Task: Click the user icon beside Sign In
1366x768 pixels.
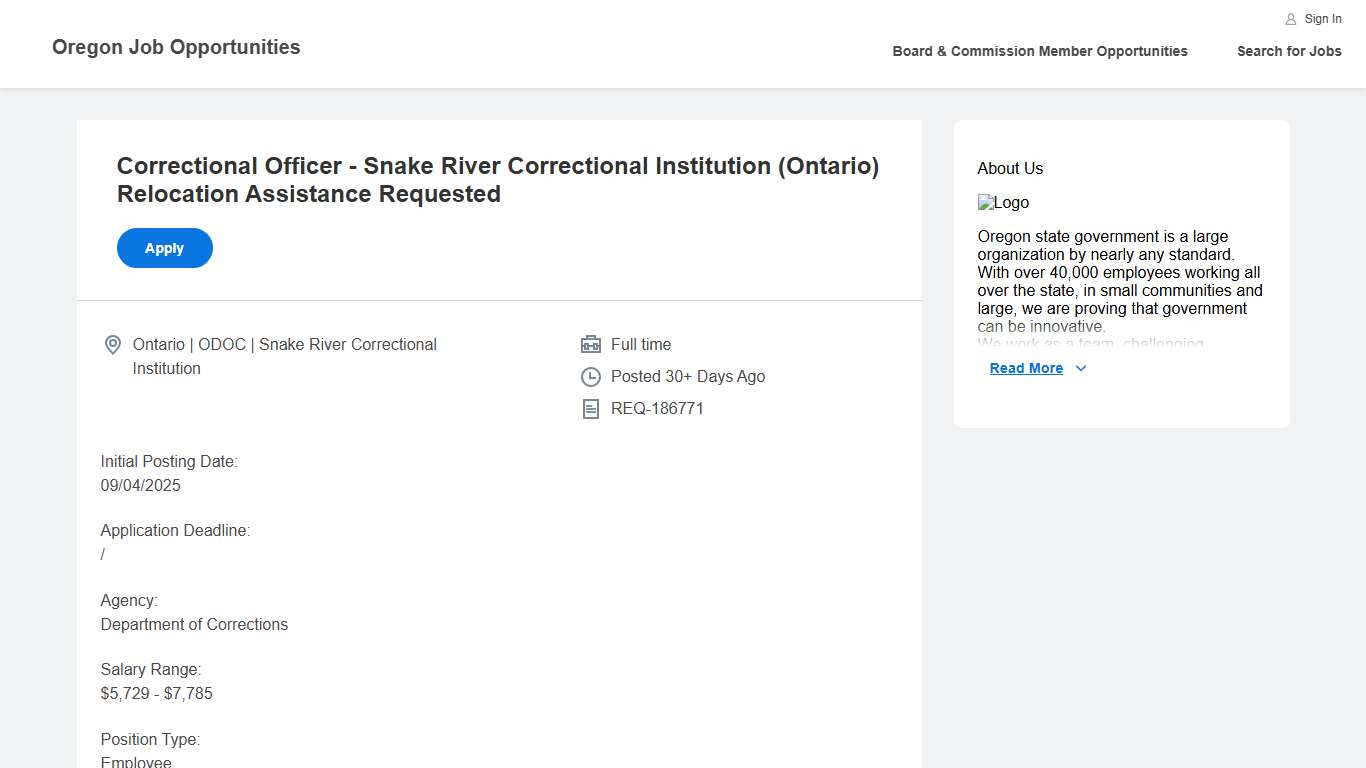Action: 1291,19
